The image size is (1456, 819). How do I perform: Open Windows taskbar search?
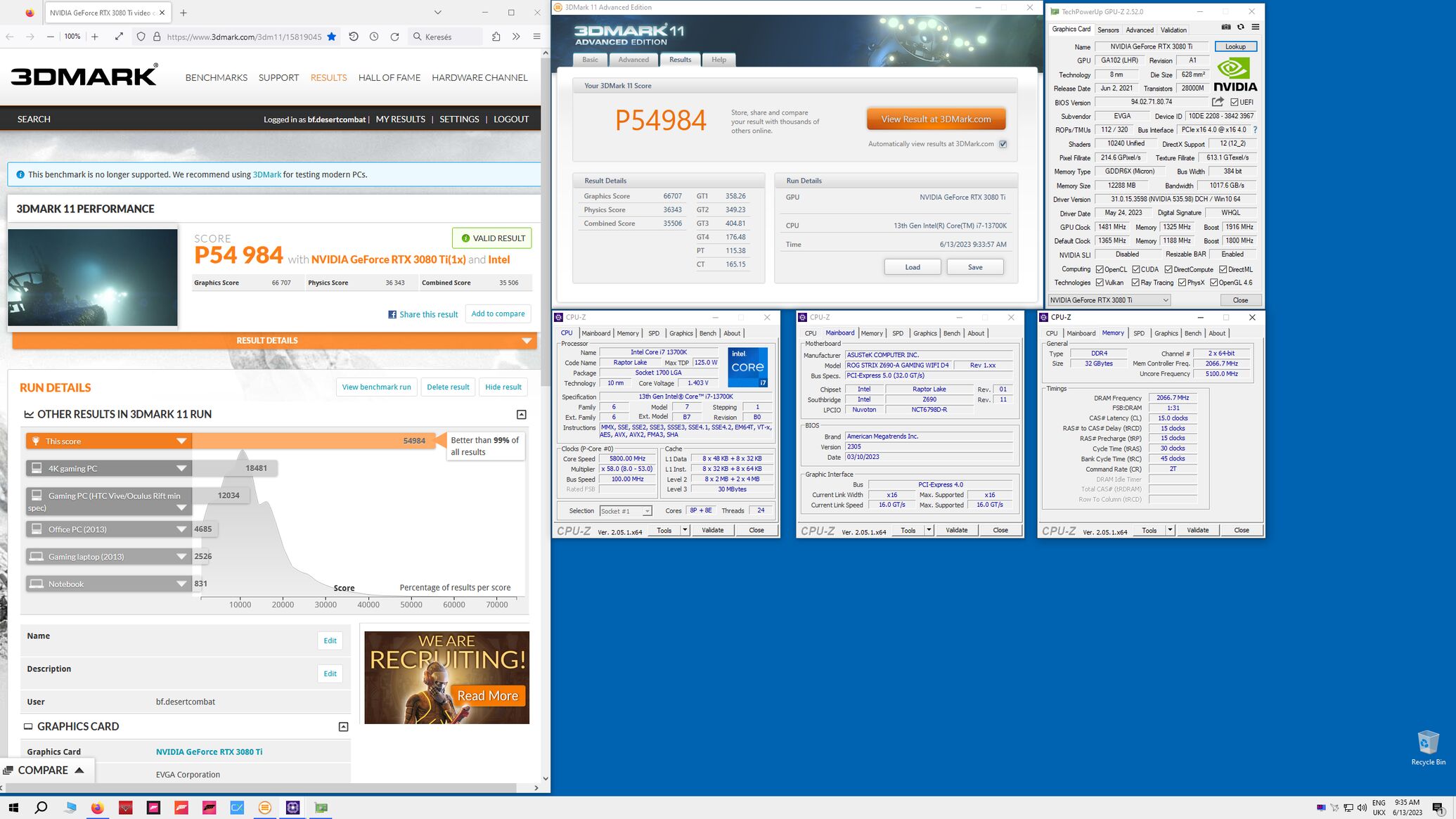click(x=41, y=807)
